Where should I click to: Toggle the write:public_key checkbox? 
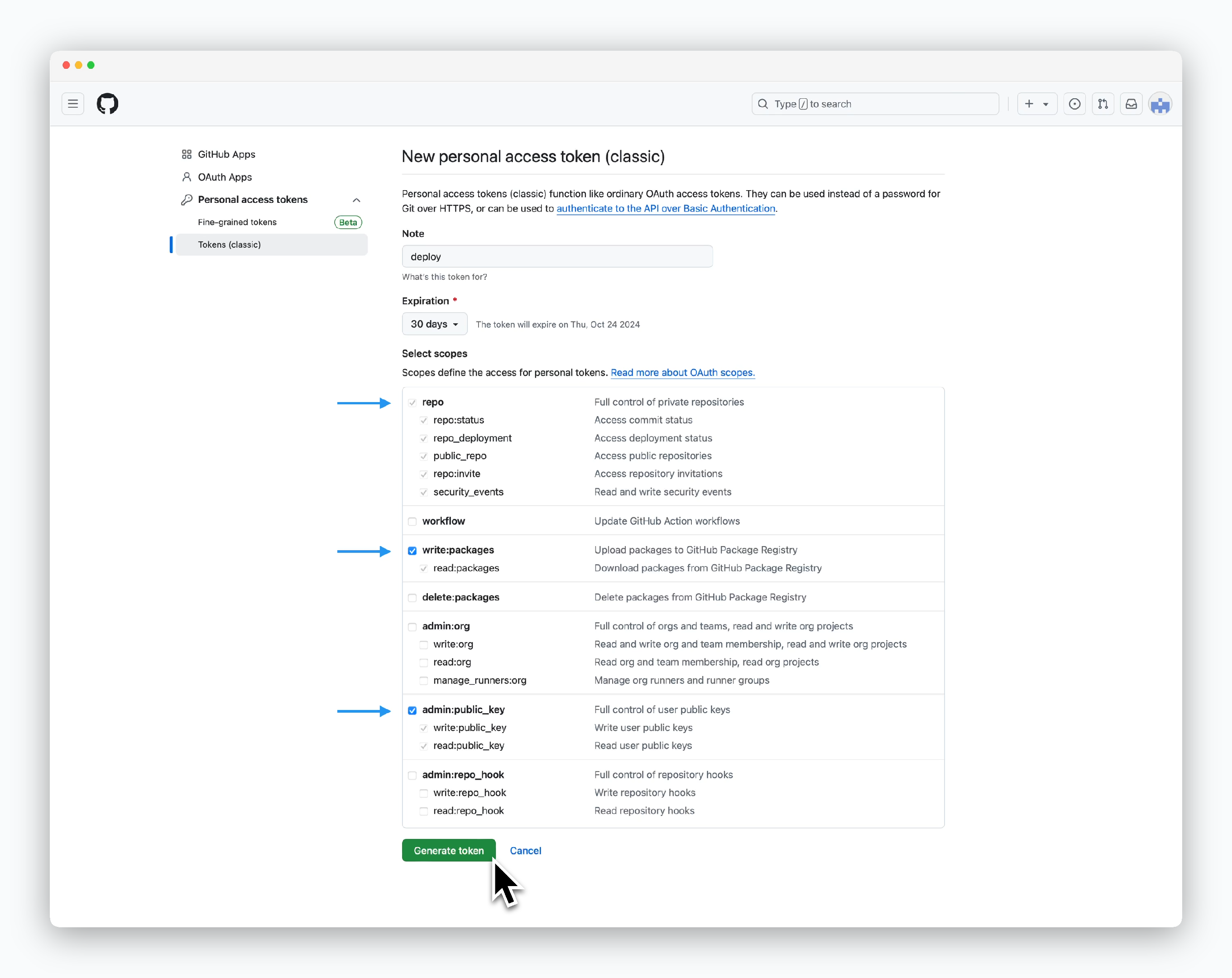click(x=423, y=728)
